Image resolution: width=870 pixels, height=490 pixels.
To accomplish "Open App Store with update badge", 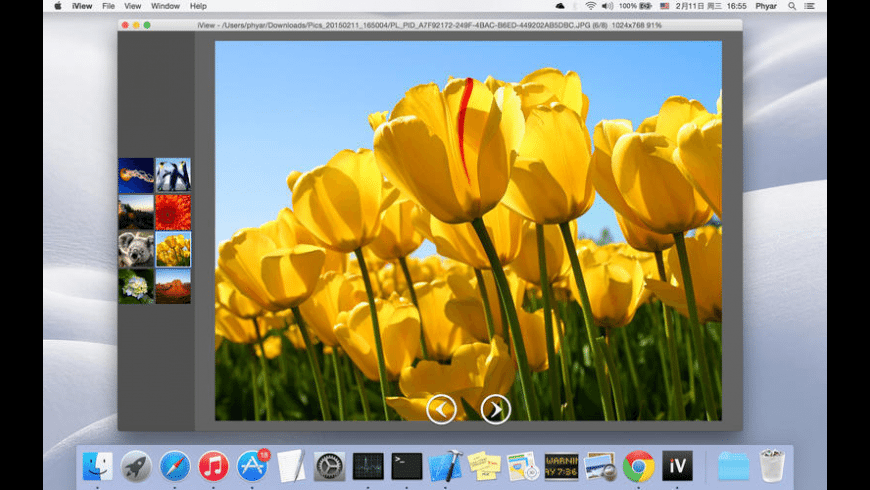I will tap(252, 465).
